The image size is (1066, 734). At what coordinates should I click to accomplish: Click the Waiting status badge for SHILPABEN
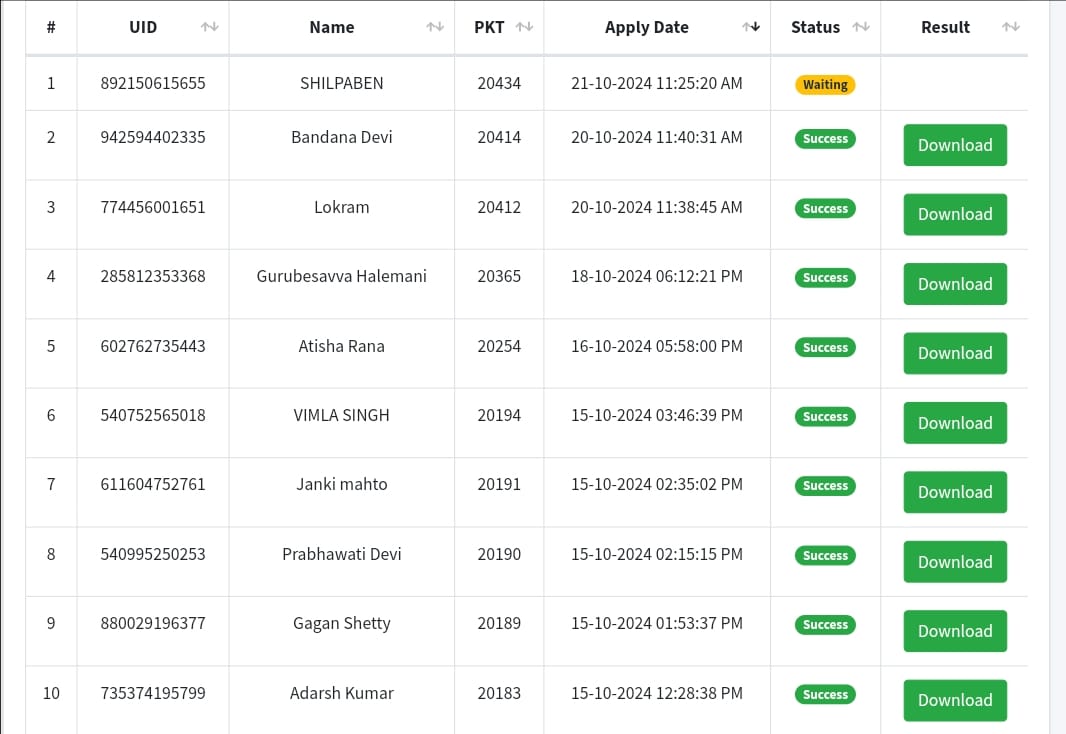[x=825, y=85]
